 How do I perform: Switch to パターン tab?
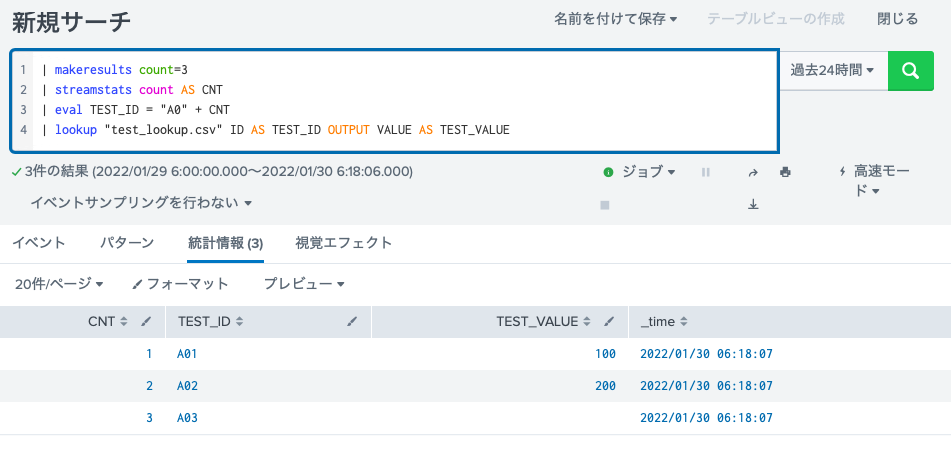click(127, 243)
